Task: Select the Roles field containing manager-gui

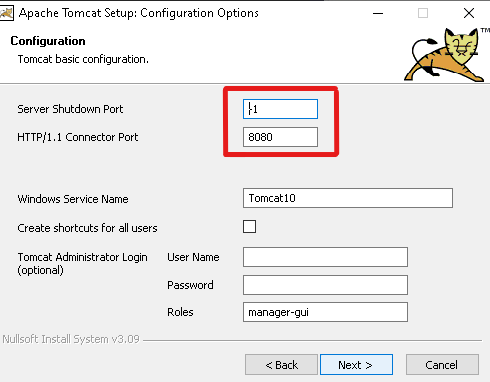Action: (x=325, y=312)
